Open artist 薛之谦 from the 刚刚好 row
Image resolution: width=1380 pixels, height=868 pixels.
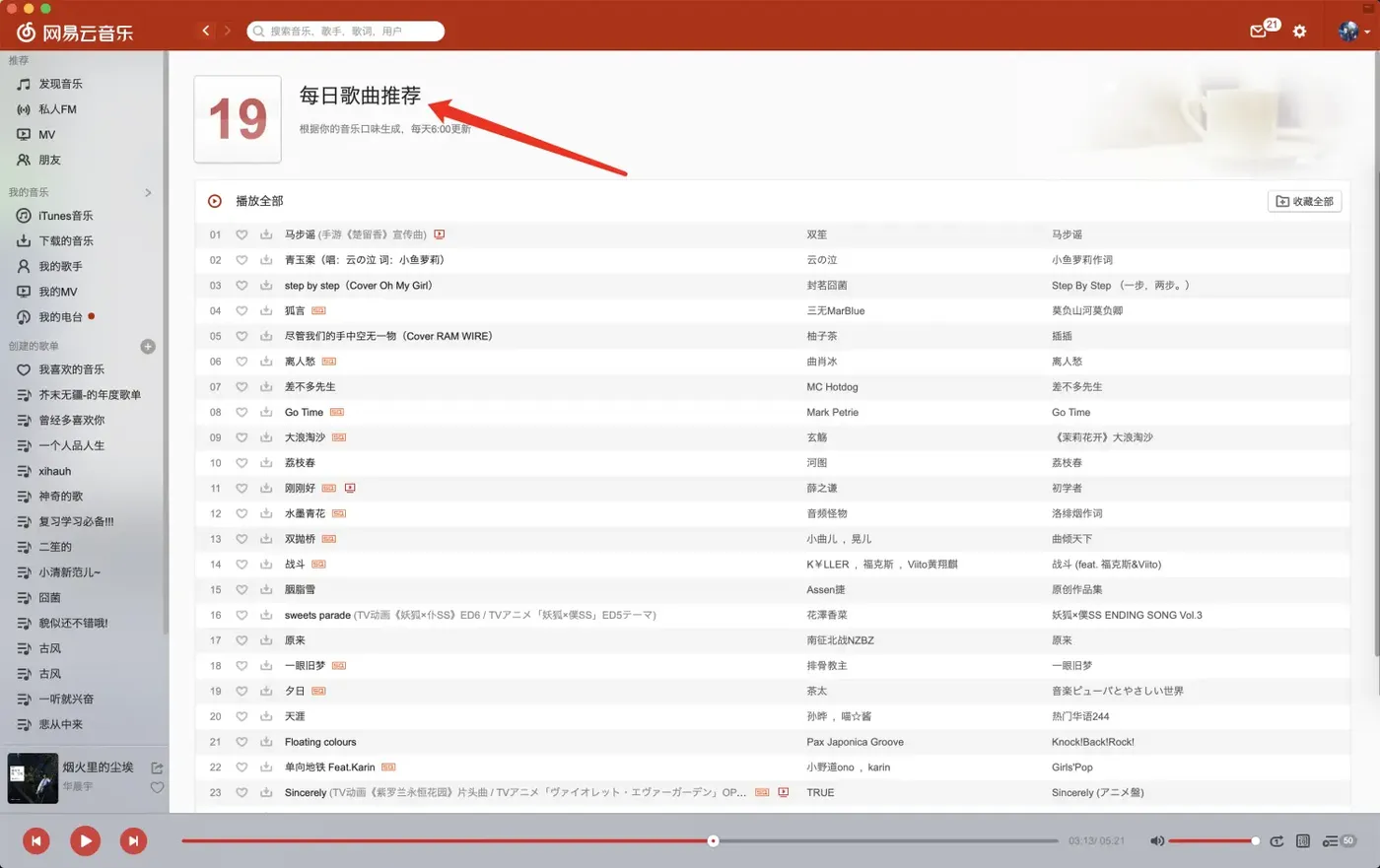click(822, 488)
